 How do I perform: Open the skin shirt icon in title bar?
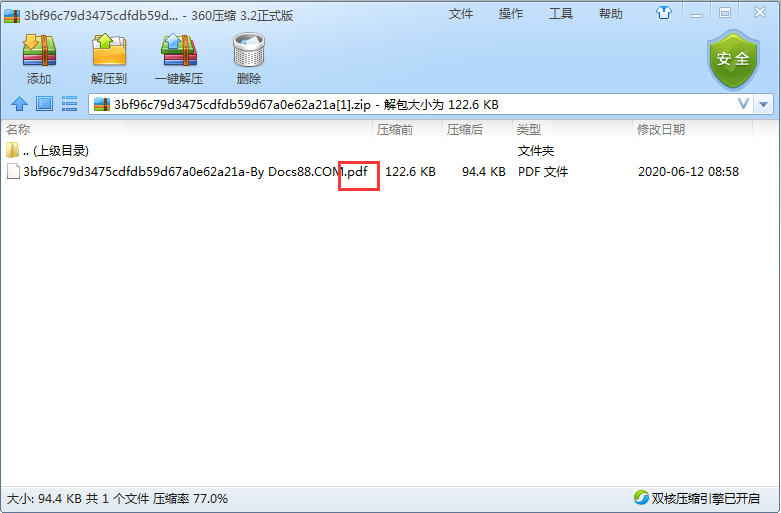(x=663, y=12)
